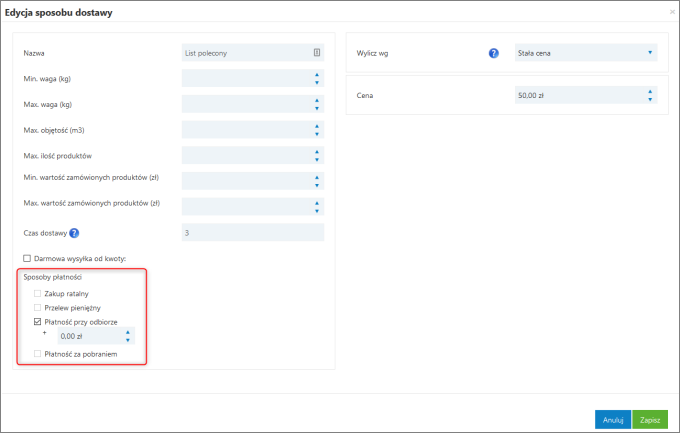Decrease the Max. objętość (m3) value

[317, 134]
